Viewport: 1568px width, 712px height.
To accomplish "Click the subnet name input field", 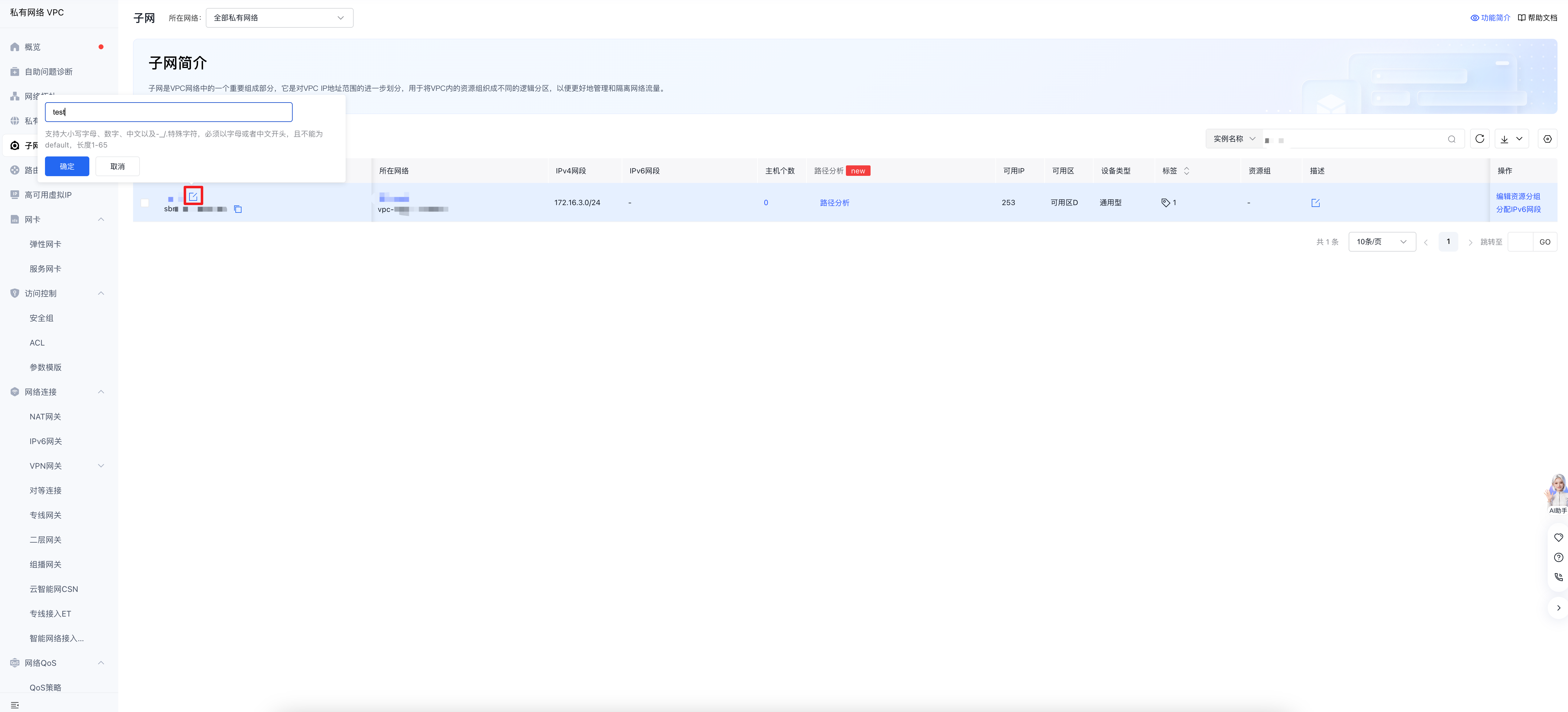I will pyautogui.click(x=169, y=112).
